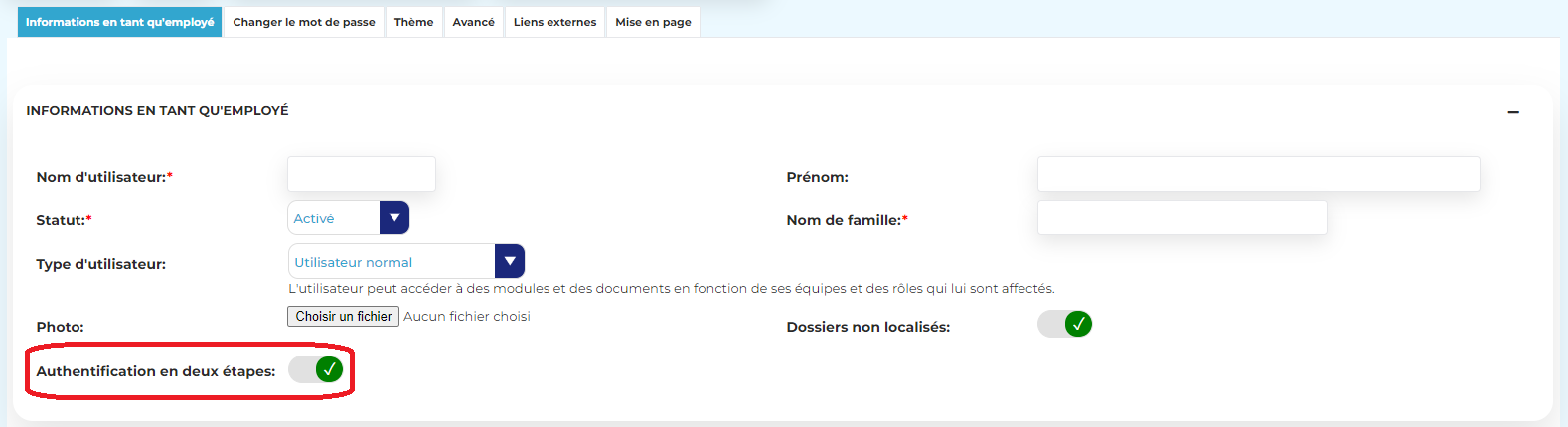Switch to Changer le mot de passe tab
This screenshot has height=427, width=1568.
tap(304, 22)
